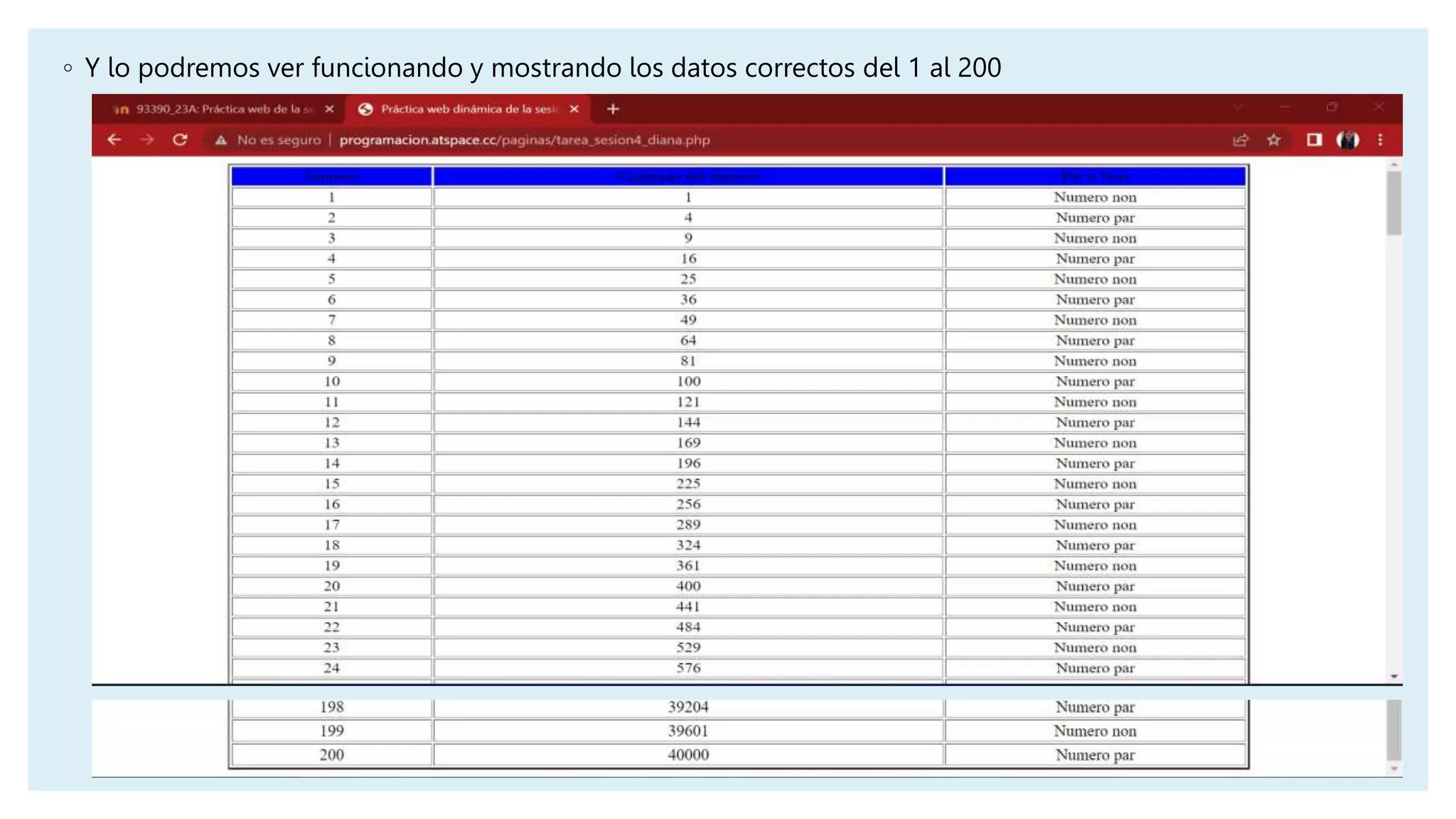
Task: Click the upper page's vertical scrollbar thumb
Action: (x=1394, y=203)
